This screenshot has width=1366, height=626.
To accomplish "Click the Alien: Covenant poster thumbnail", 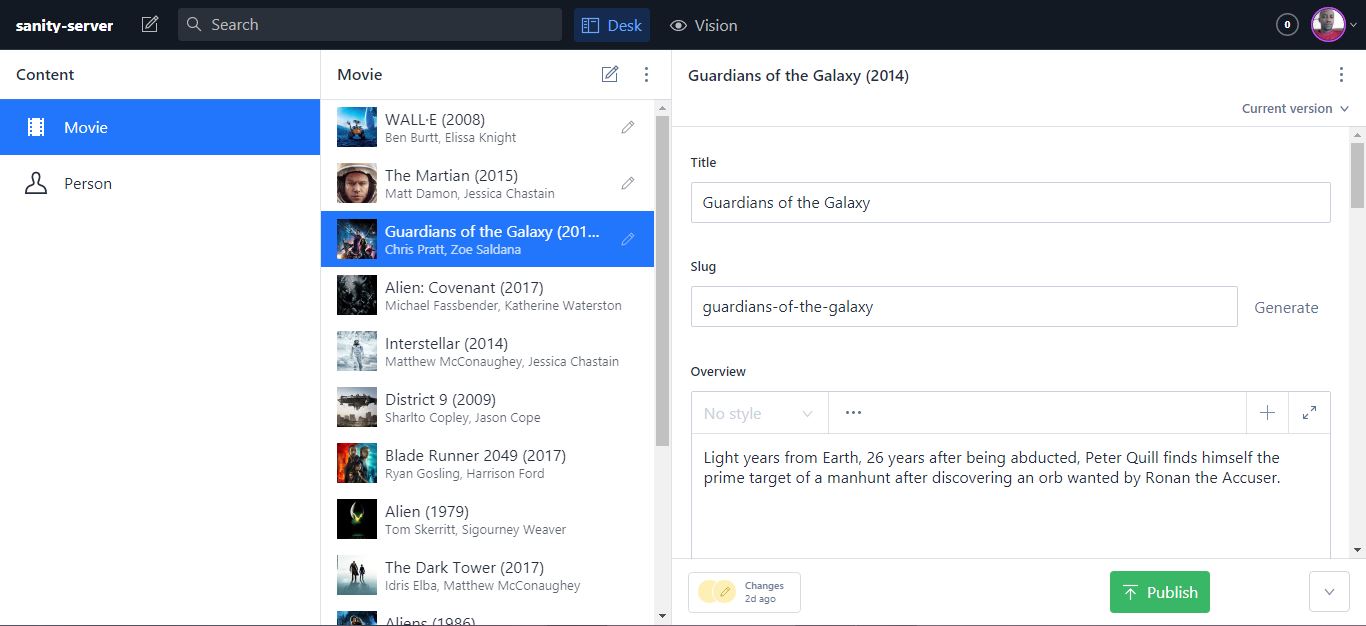I will pos(357,295).
